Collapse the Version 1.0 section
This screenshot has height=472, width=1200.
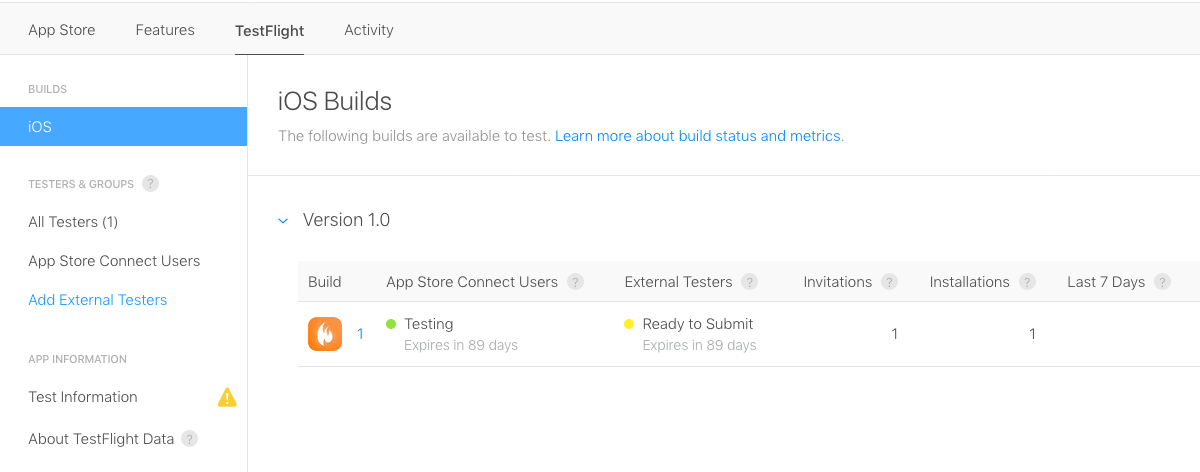click(x=283, y=221)
